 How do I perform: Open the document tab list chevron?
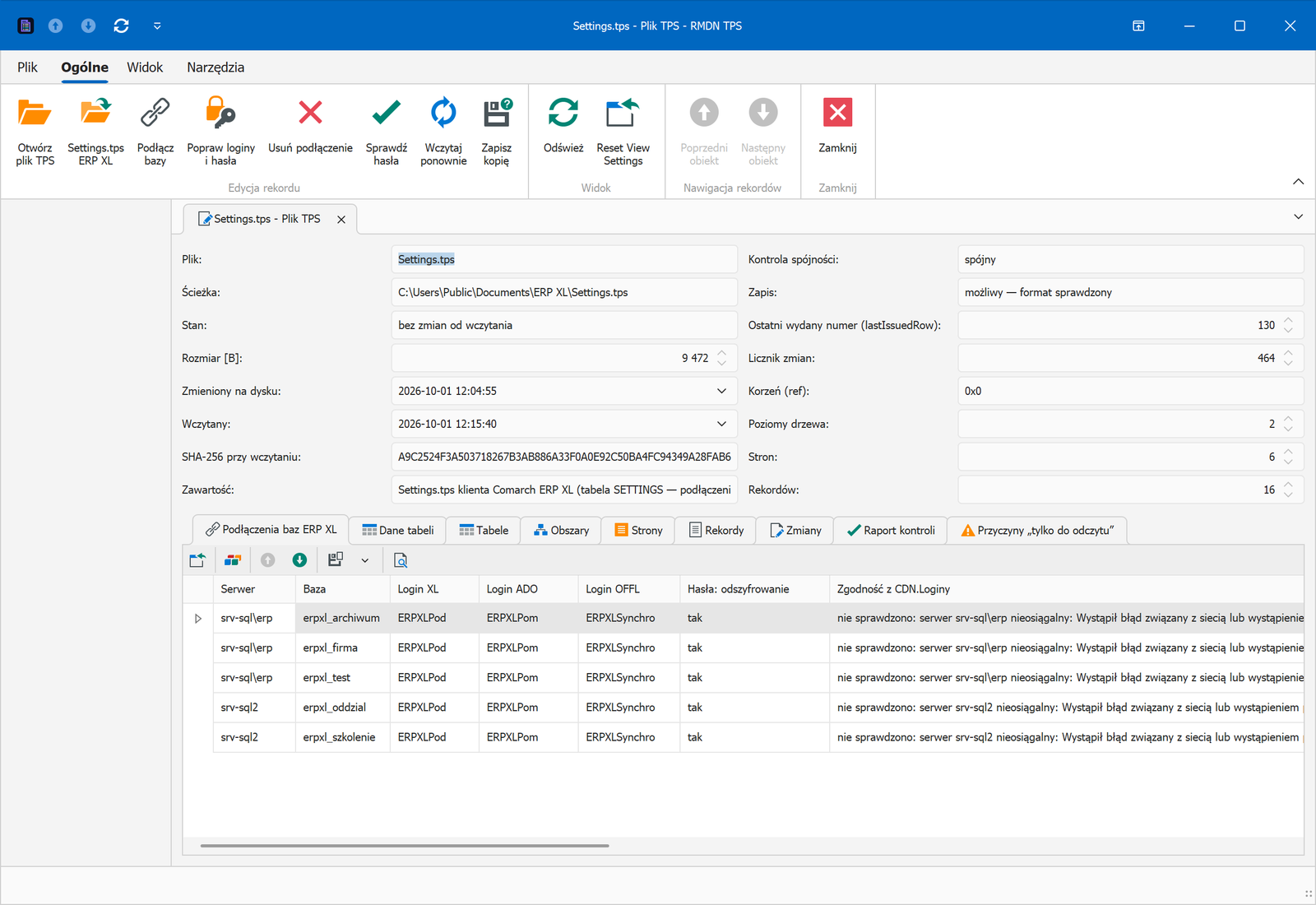(1298, 216)
